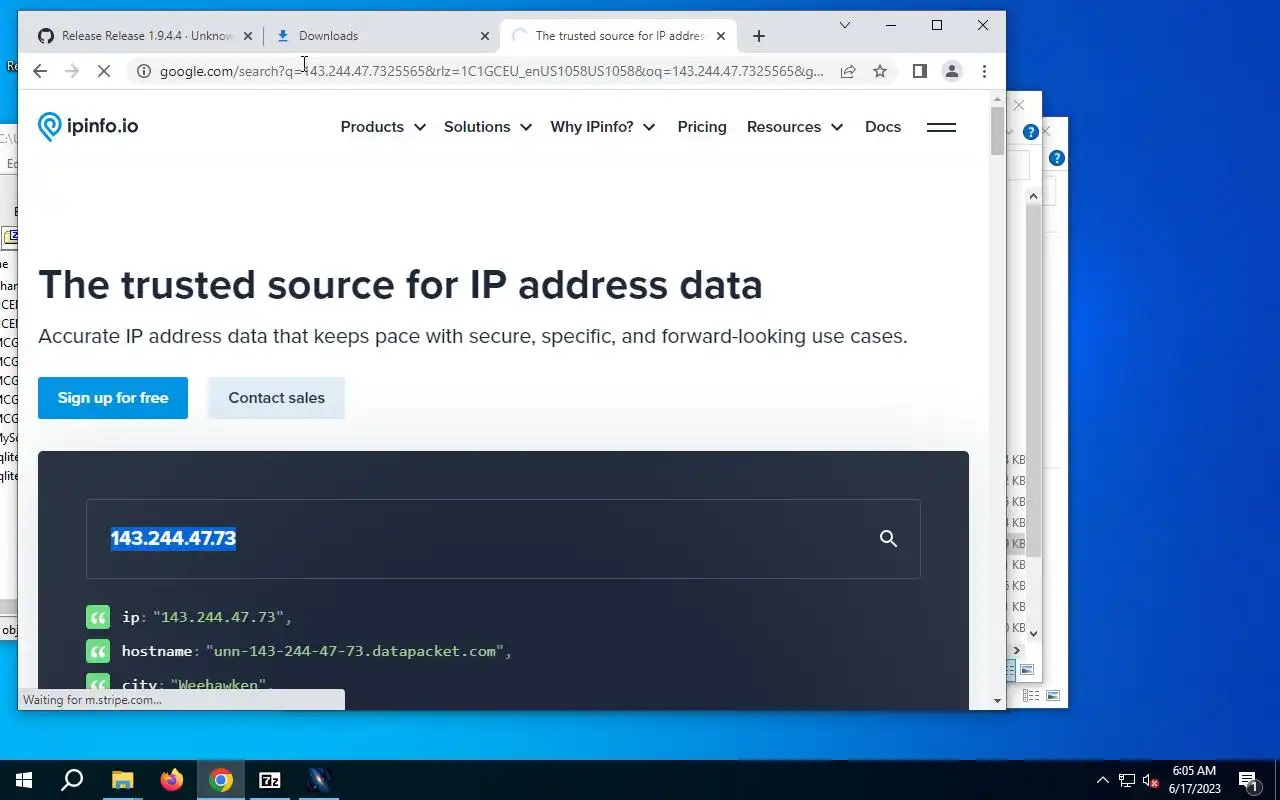Open the tab search chevron in Chrome
This screenshot has width=1280, height=800.
coord(845,25)
